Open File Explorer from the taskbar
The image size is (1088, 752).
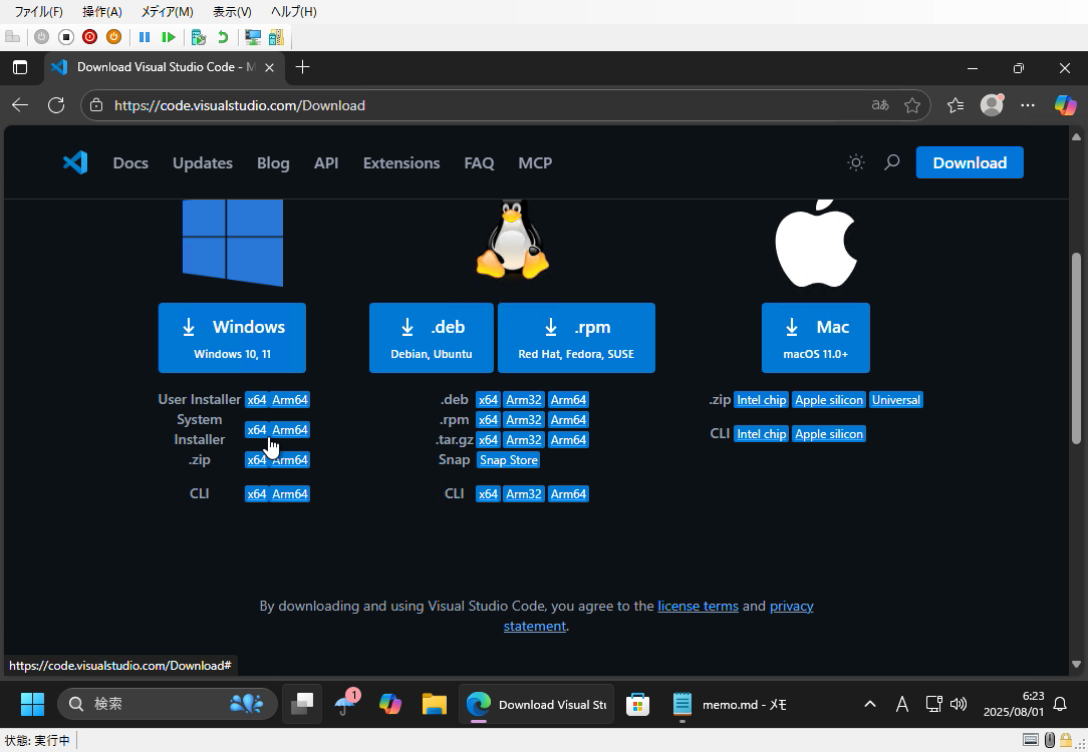(x=434, y=704)
